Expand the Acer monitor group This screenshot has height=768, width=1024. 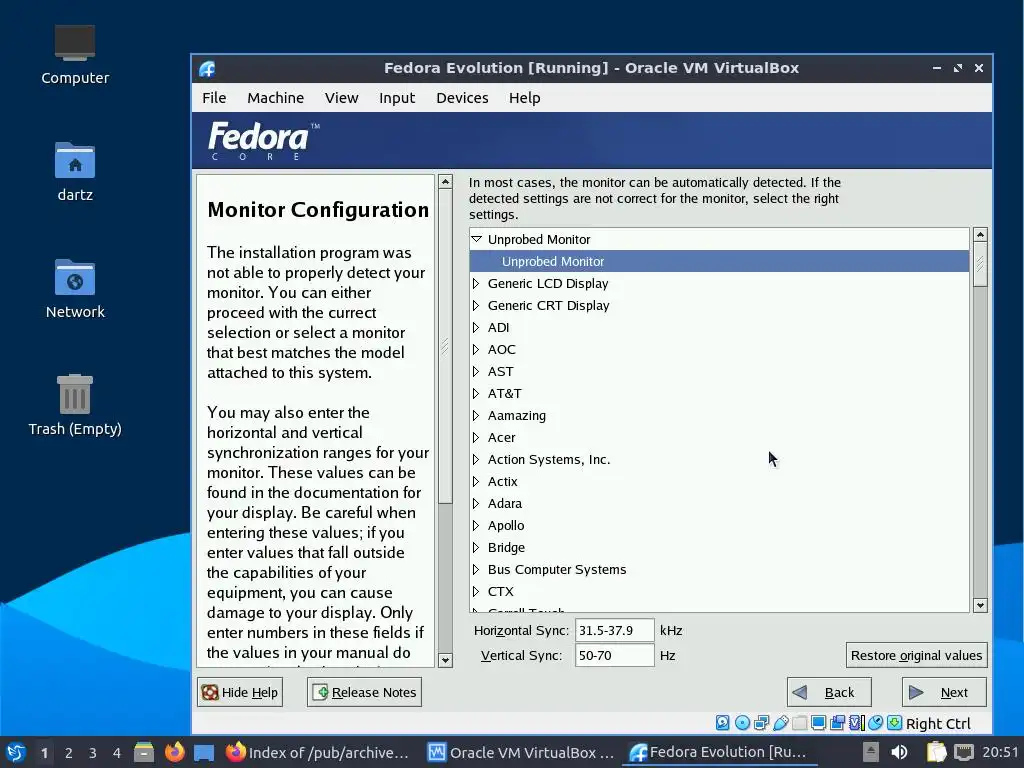point(476,438)
